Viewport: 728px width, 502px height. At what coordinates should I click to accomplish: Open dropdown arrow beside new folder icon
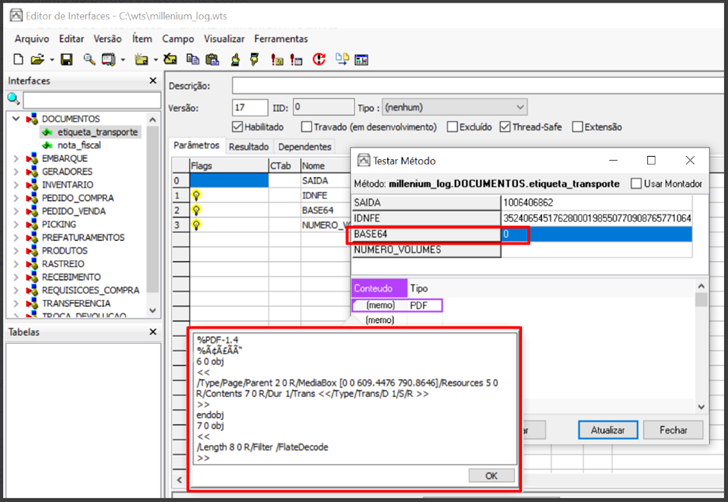[x=155, y=60]
